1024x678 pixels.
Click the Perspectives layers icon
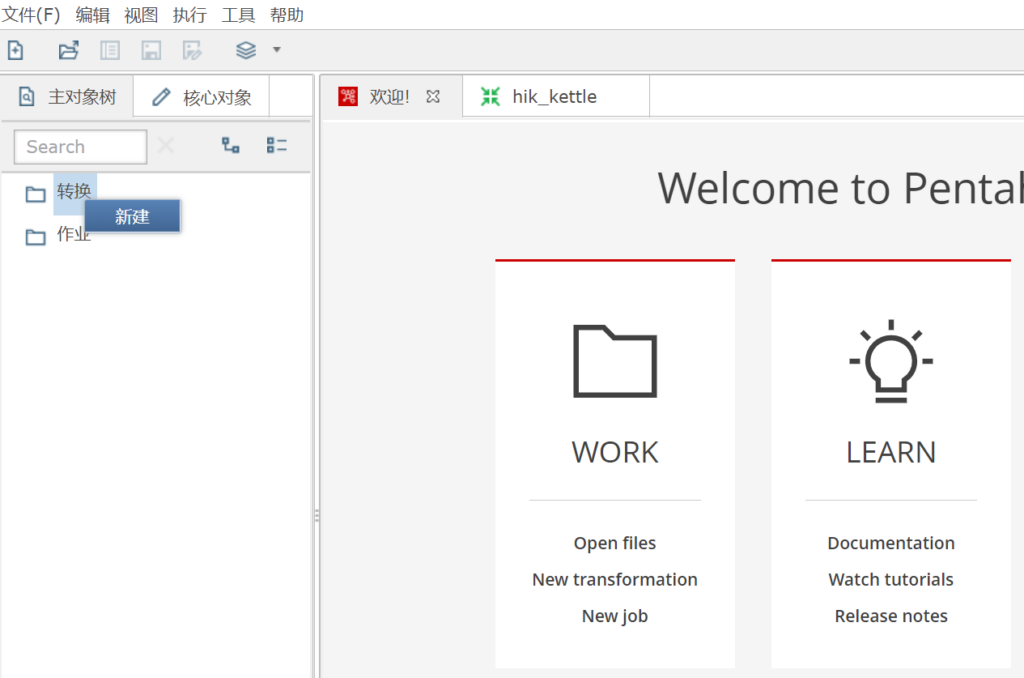pos(246,50)
